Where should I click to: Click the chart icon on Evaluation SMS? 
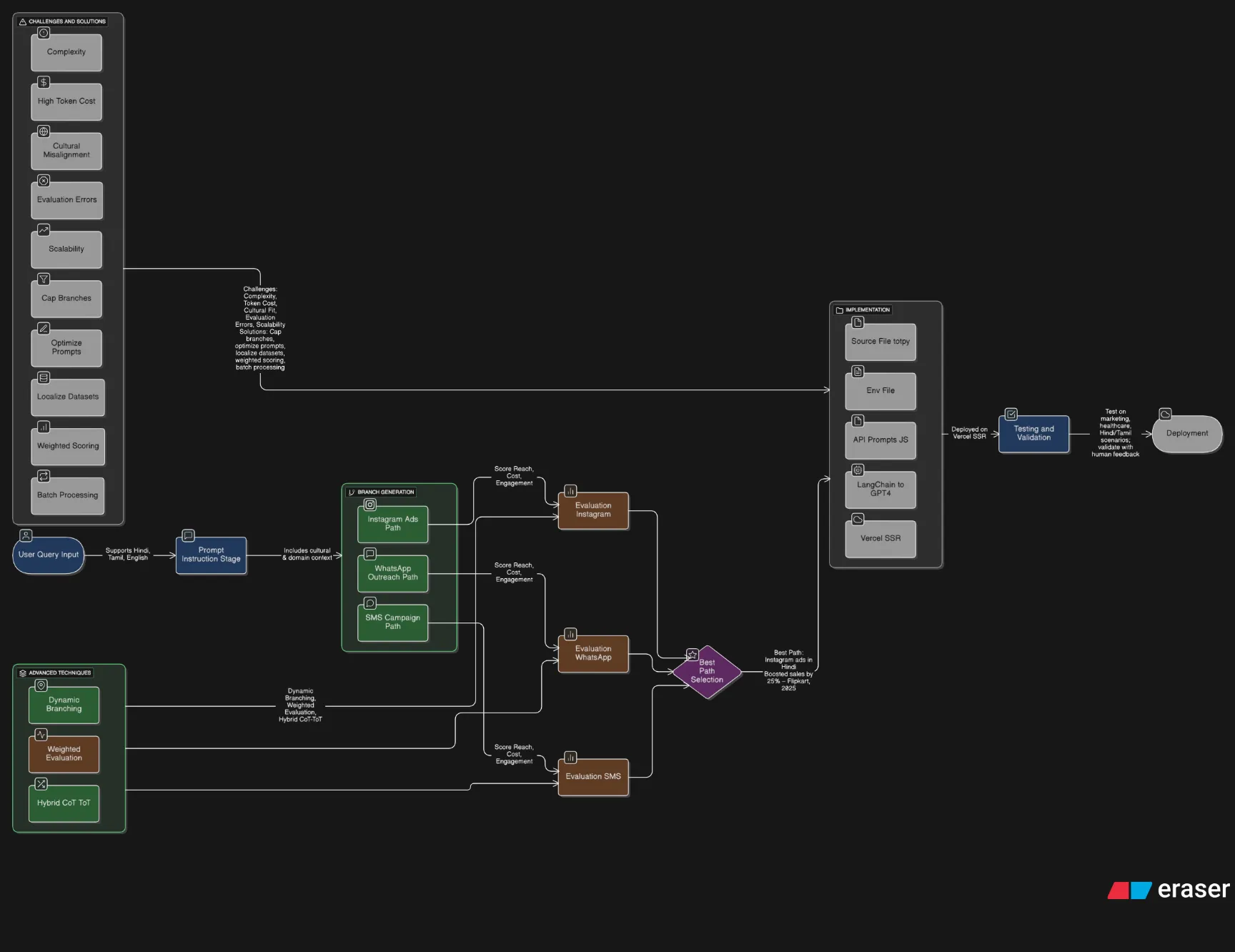[x=570, y=758]
